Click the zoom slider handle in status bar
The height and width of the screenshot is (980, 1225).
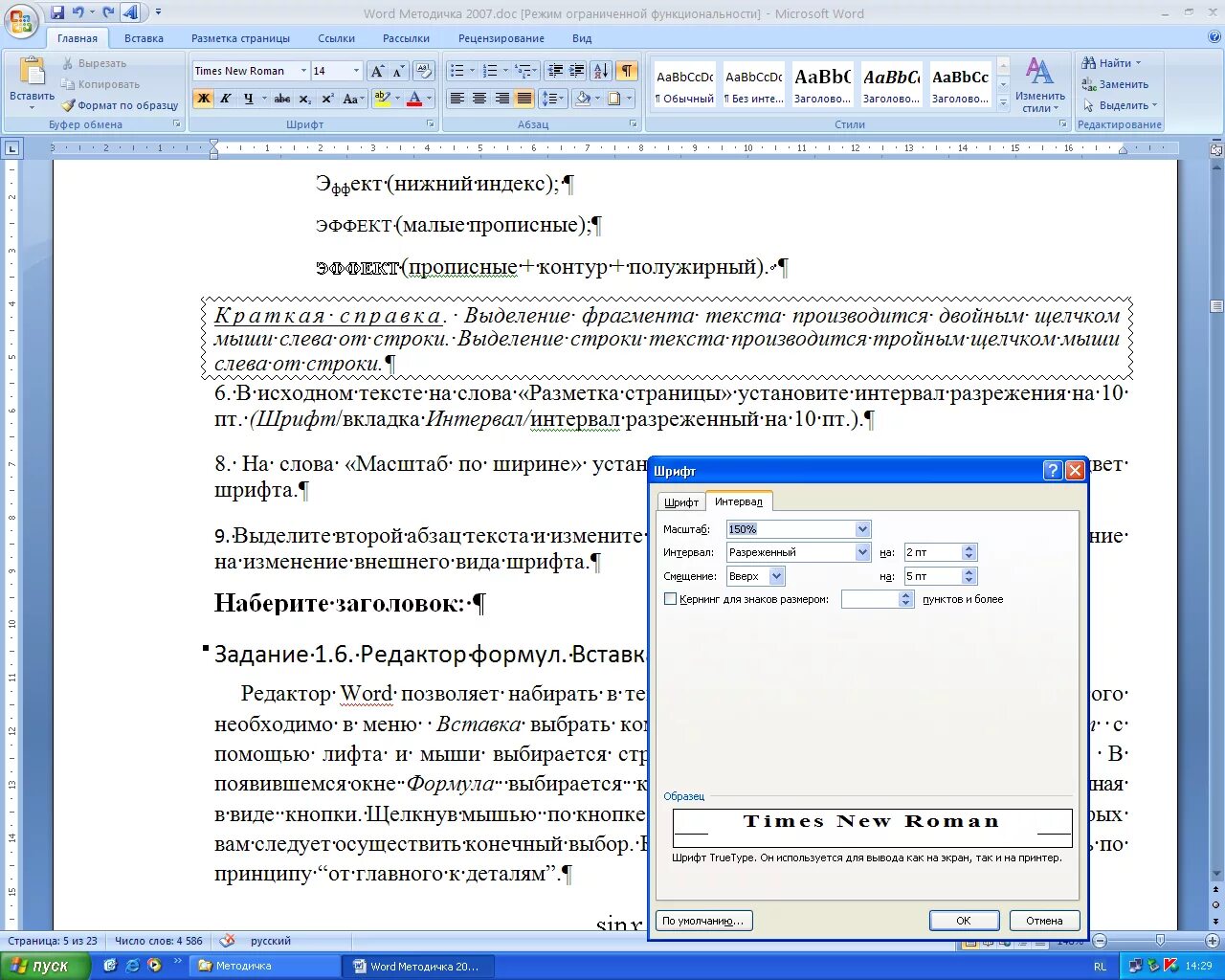coord(1160,941)
